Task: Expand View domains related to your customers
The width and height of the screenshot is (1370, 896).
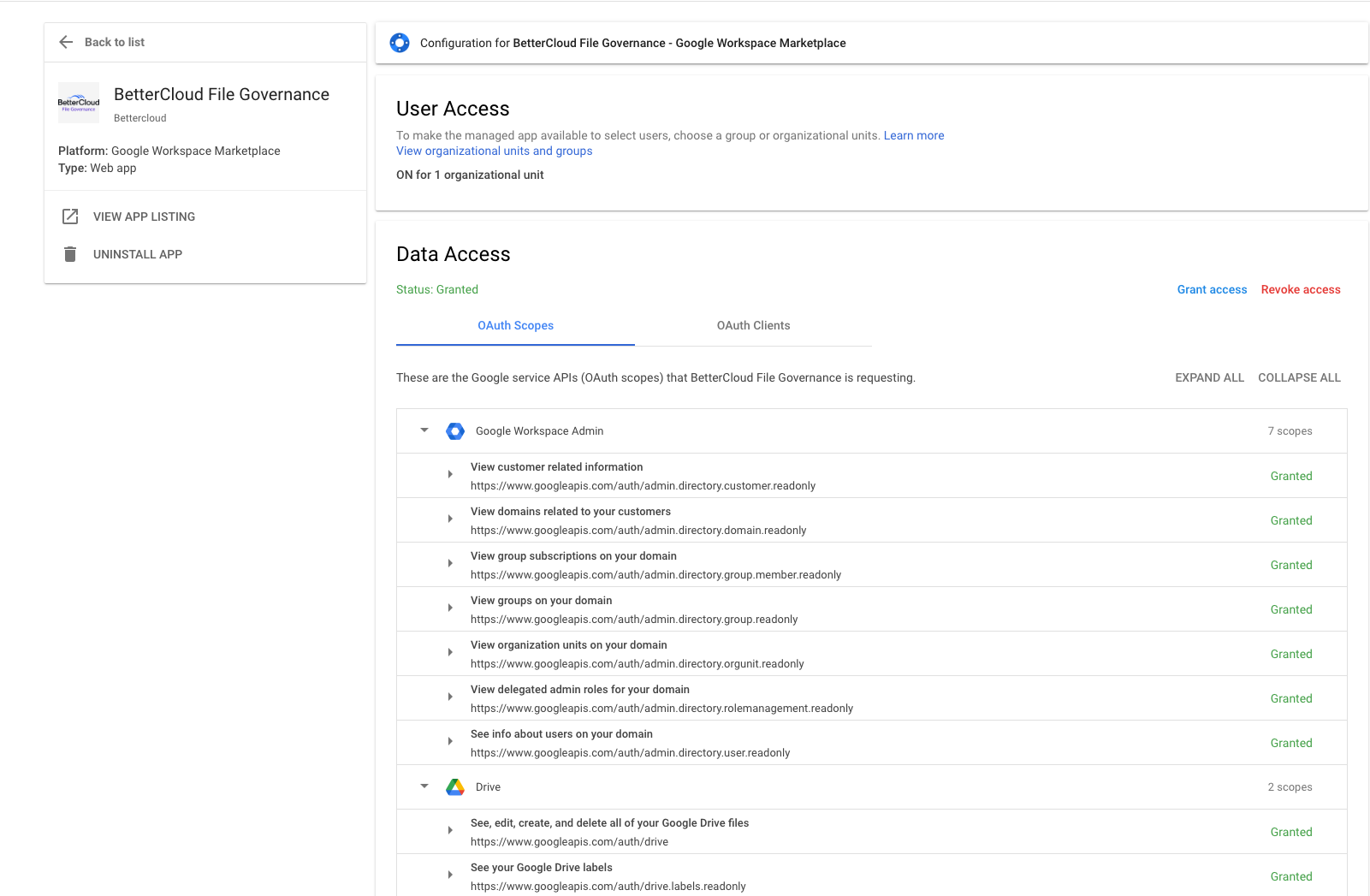Action: tap(450, 519)
